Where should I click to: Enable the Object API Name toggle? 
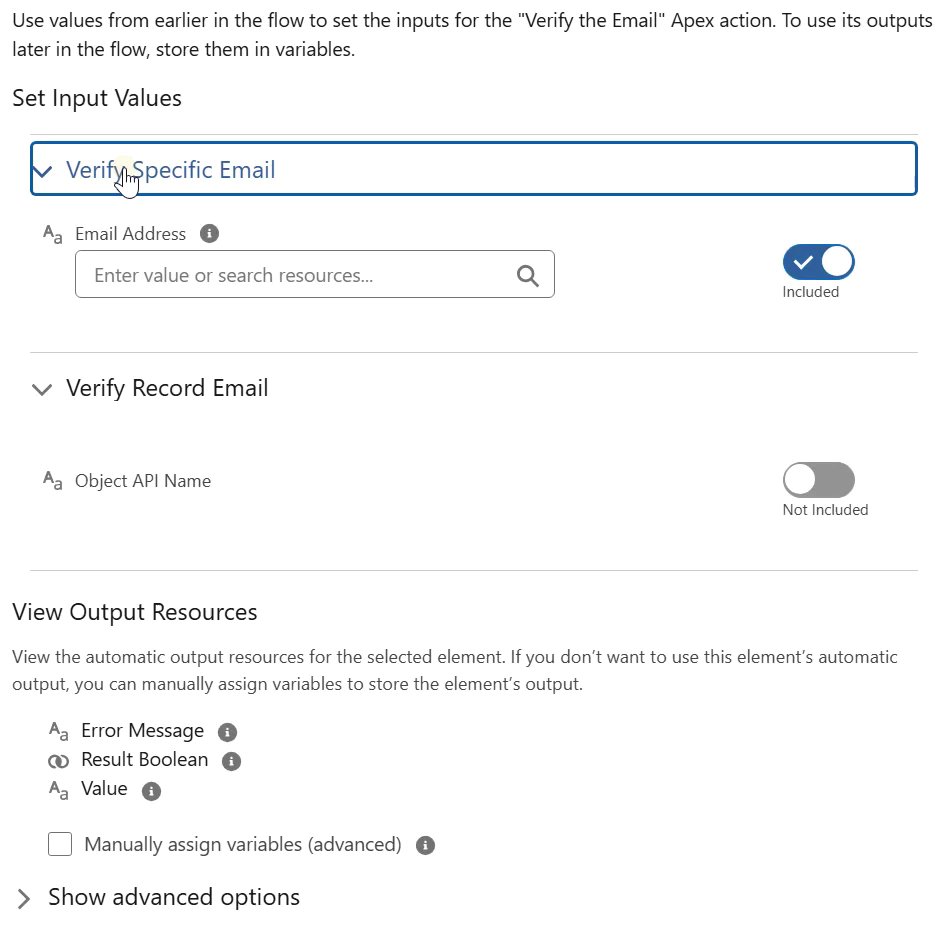pos(818,480)
